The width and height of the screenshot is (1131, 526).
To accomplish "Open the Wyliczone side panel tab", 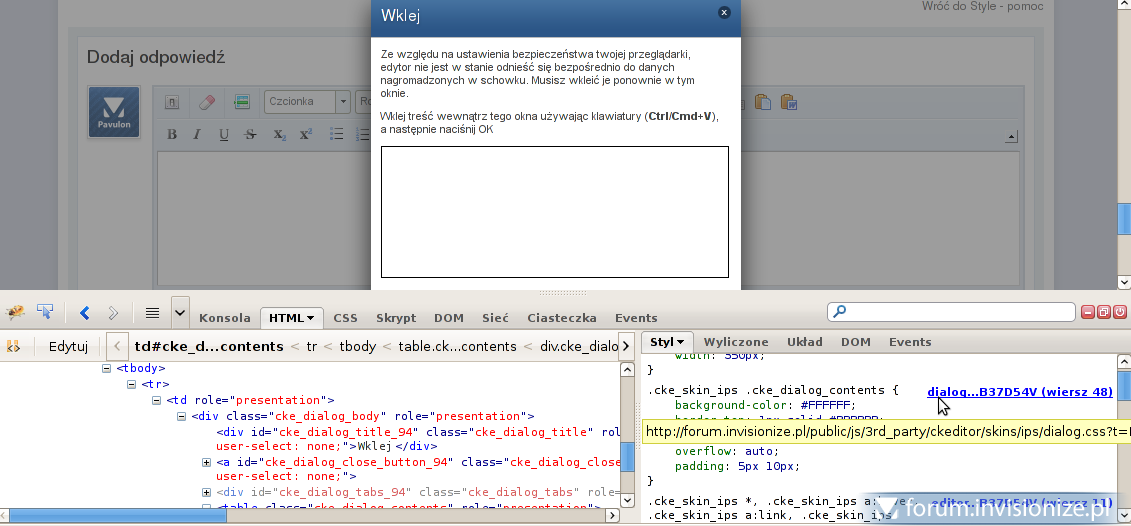I will tap(736, 342).
